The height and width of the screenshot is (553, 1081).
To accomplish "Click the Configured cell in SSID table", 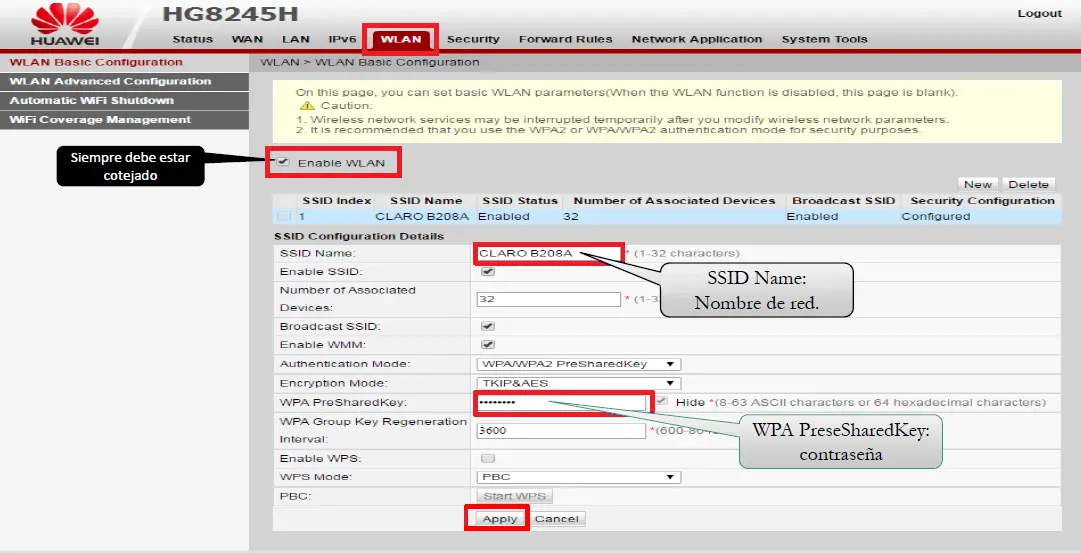I will point(936,217).
